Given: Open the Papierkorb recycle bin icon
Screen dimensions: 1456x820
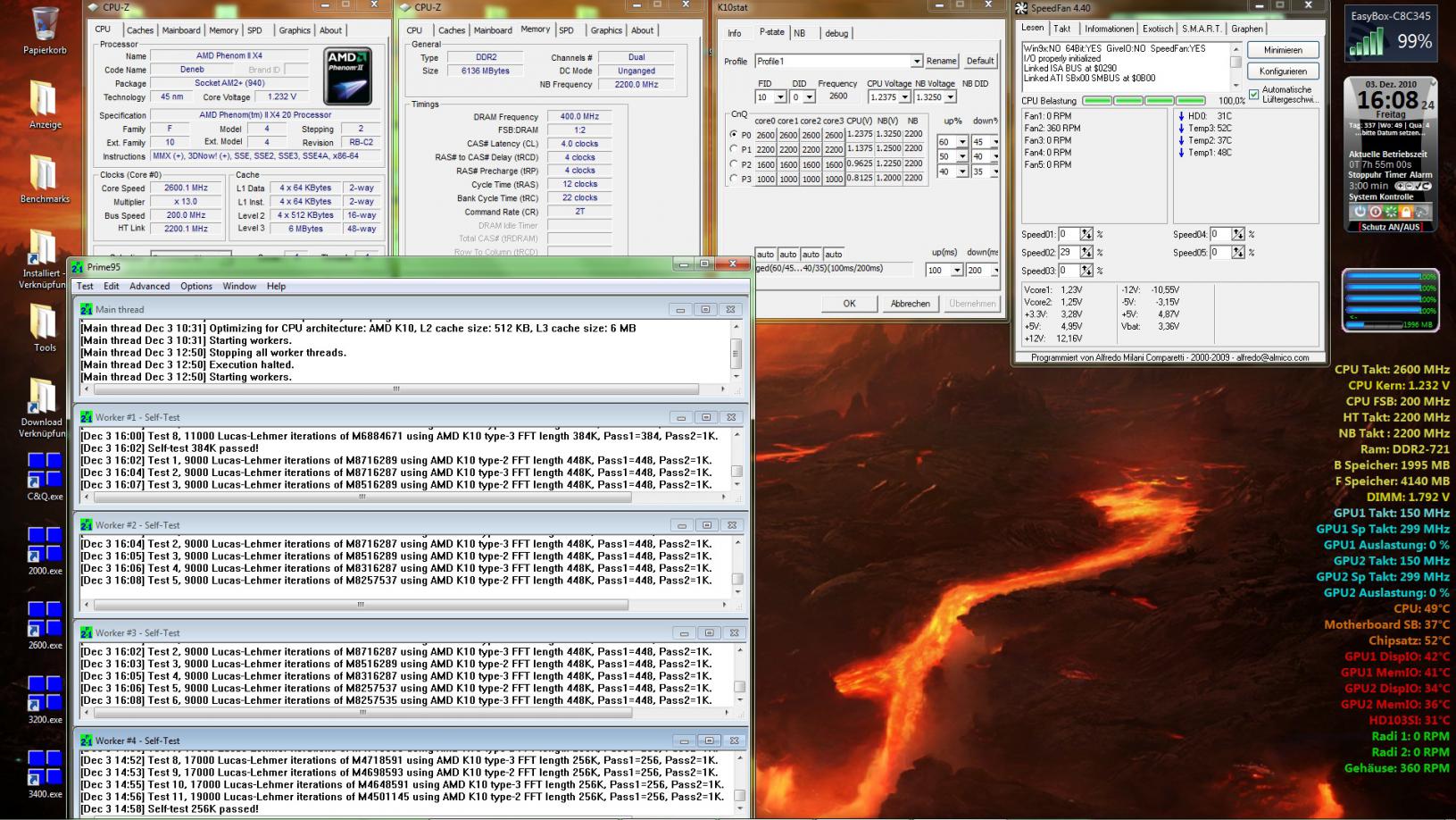Looking at the screenshot, I should [45, 24].
